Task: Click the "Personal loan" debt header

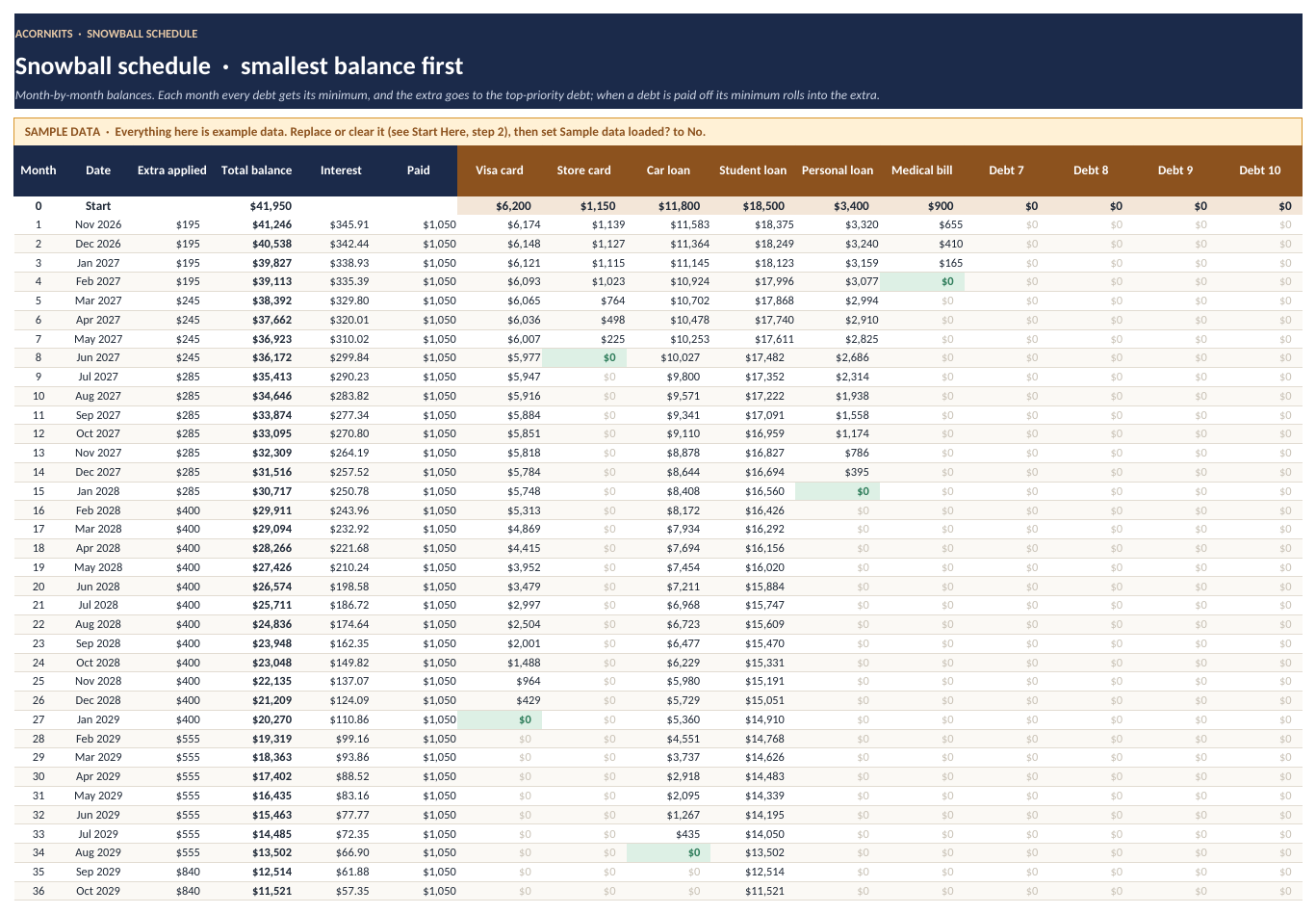Action: coord(838,170)
